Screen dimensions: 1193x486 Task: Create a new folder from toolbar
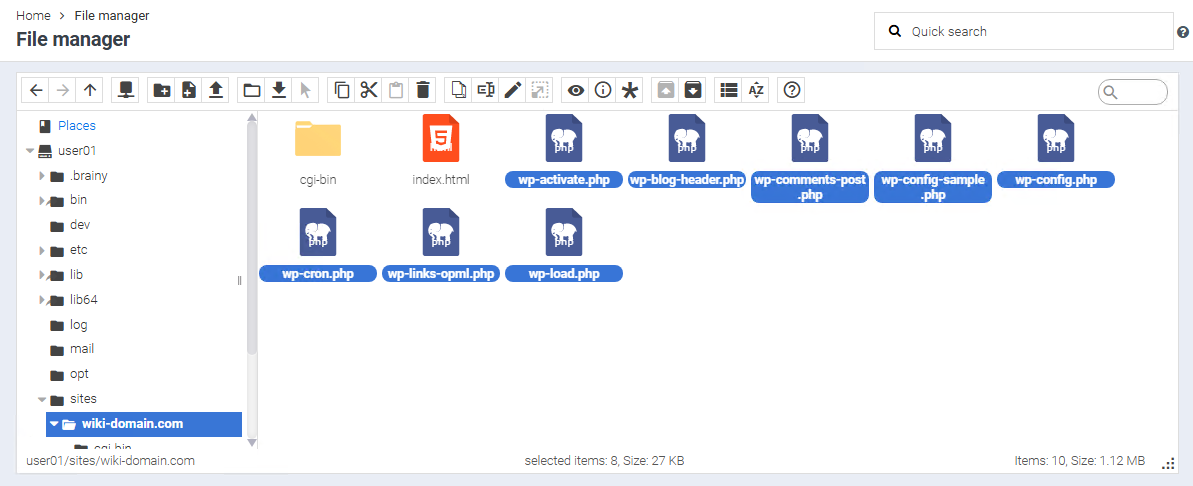pyautogui.click(x=161, y=91)
